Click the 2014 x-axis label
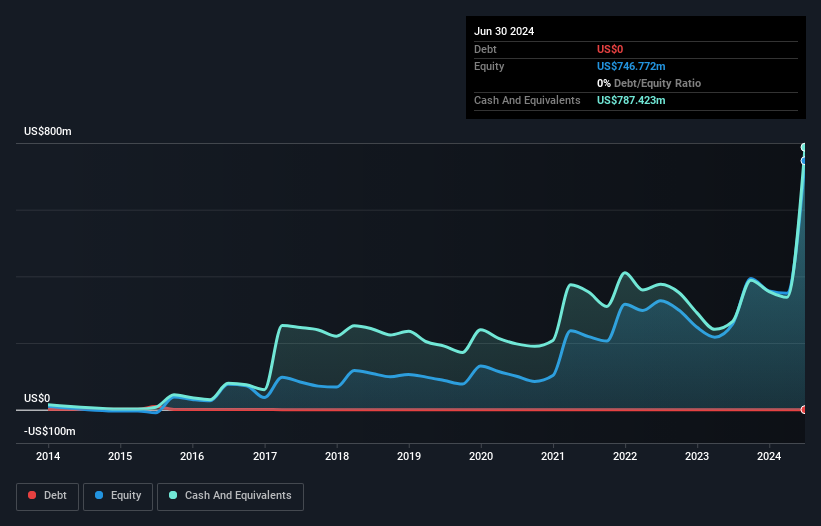Viewport: 821px width, 526px height. [48, 456]
